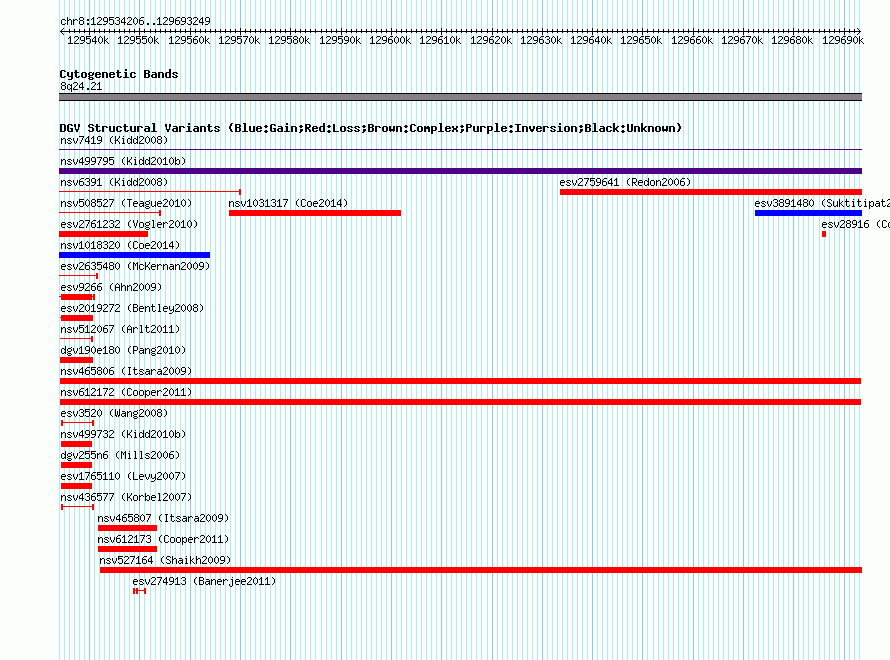
Task: Click the 129580k ruler position
Action: [289, 40]
